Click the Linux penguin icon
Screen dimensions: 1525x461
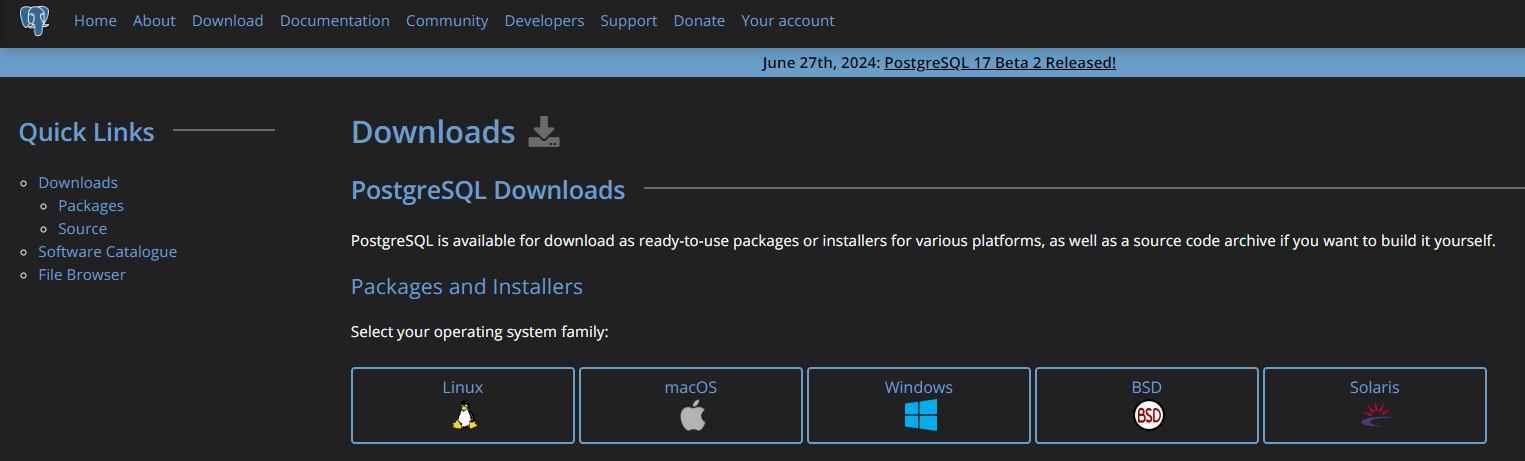(463, 416)
